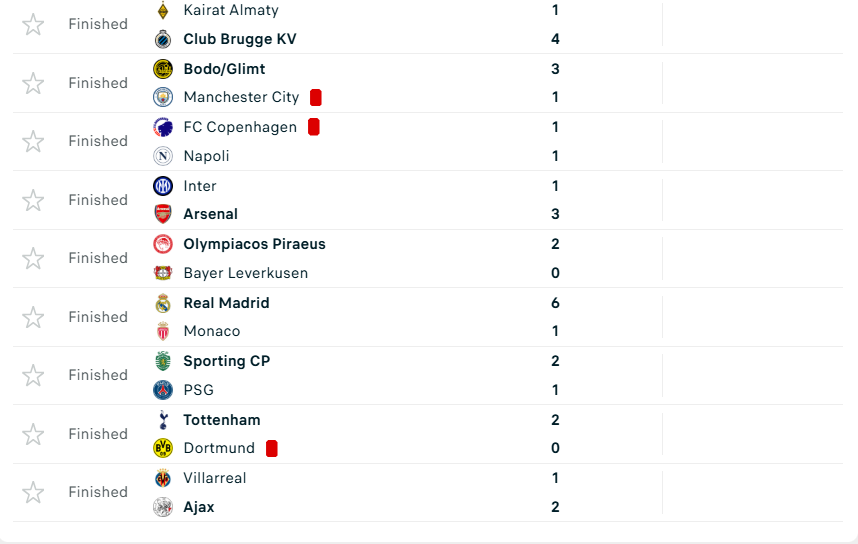Toggle favorite star for Real Madrid match

coord(33,317)
